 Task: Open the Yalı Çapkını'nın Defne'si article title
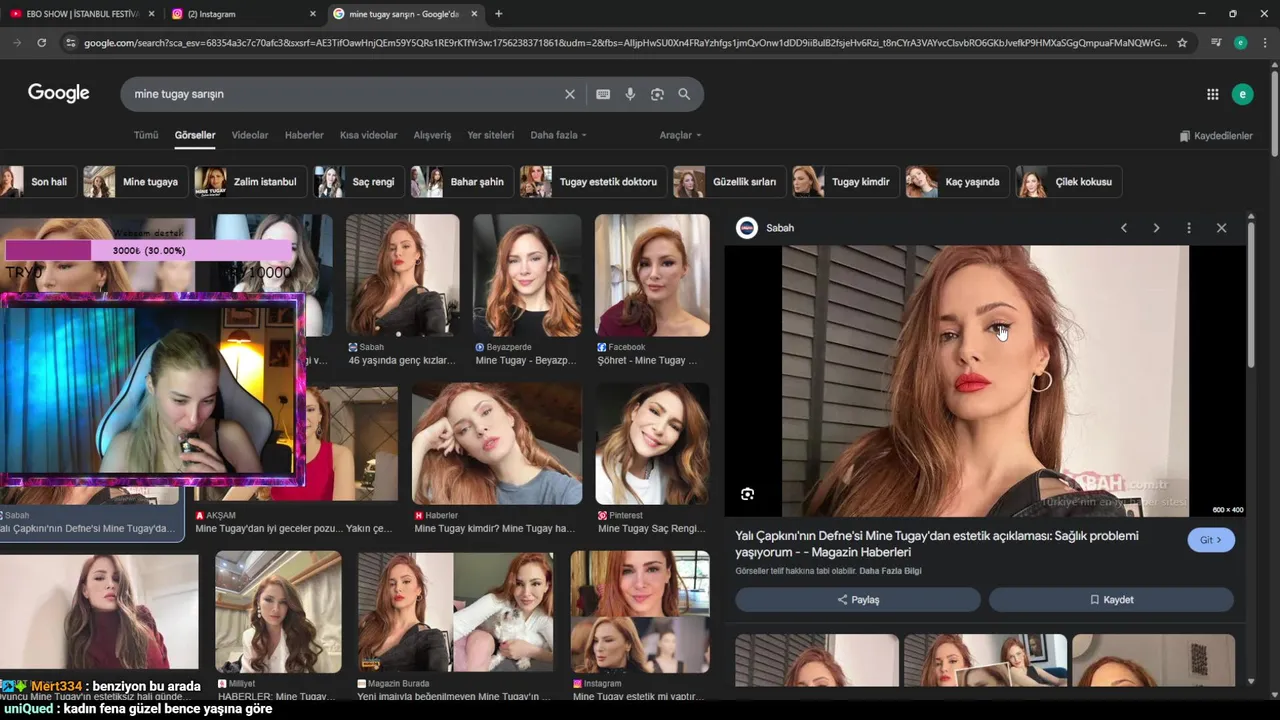(x=937, y=544)
